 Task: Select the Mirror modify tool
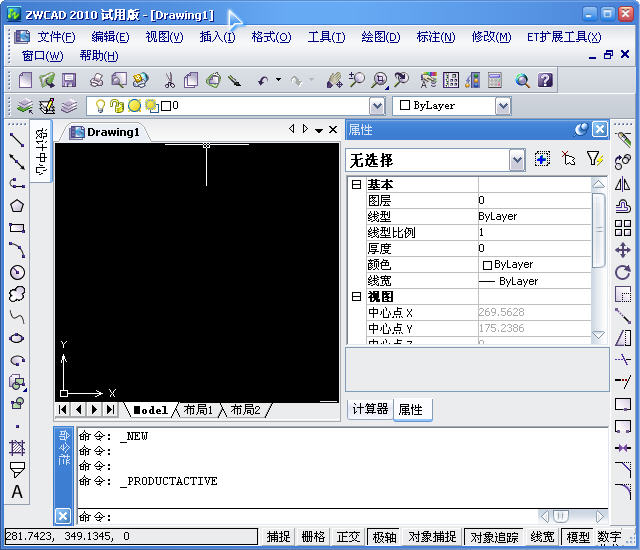click(x=623, y=184)
